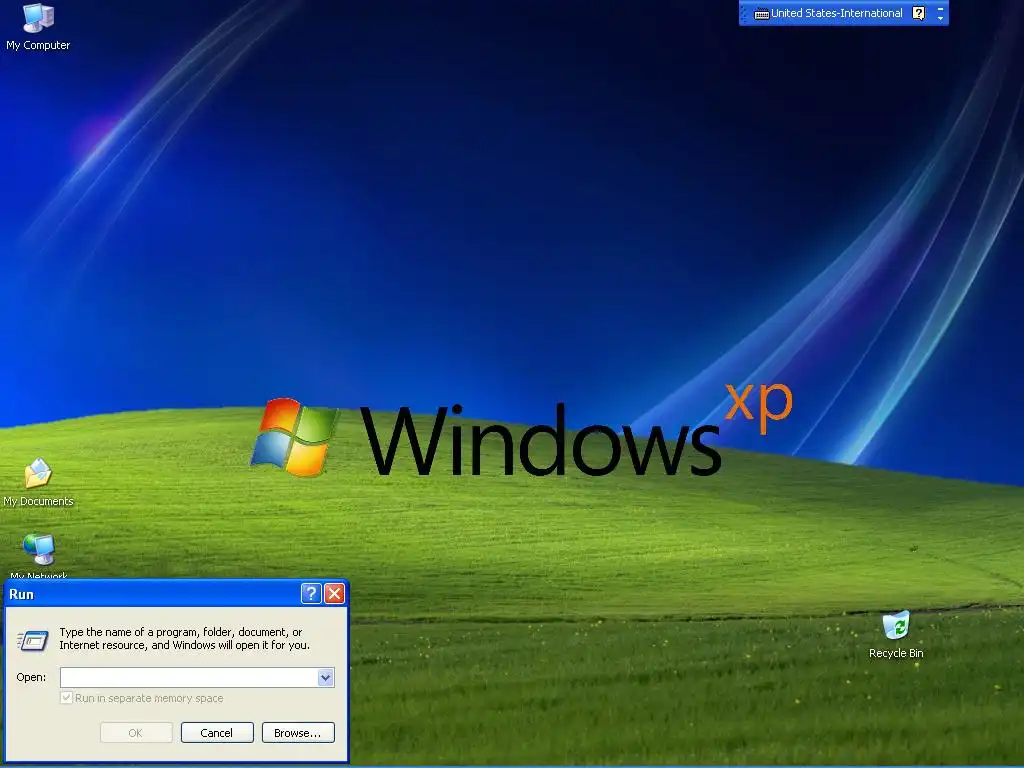Click the keyboard icon in the language bar
The width and height of the screenshot is (1024, 768).
[761, 14]
